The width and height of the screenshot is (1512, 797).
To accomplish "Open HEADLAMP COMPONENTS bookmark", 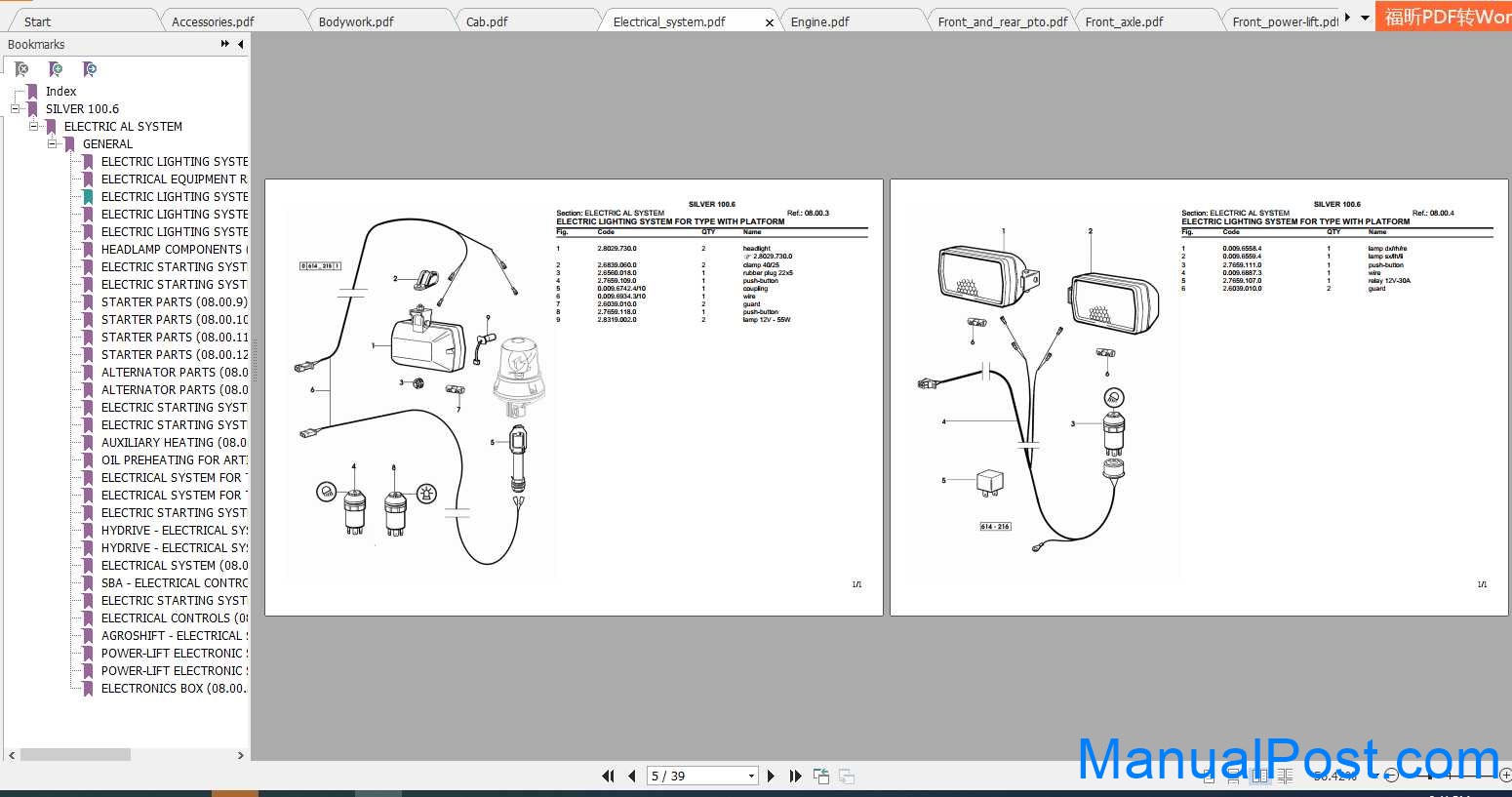I will [x=174, y=250].
